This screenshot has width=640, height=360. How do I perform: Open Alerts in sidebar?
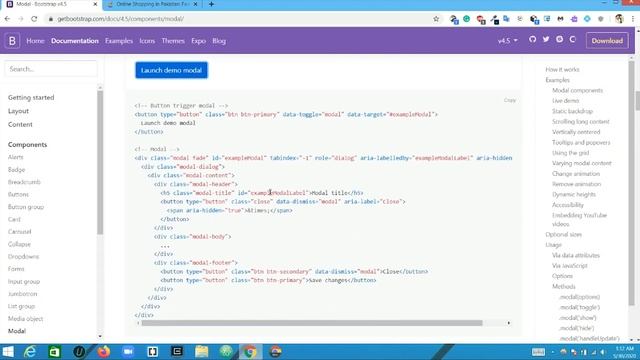tap(16, 157)
